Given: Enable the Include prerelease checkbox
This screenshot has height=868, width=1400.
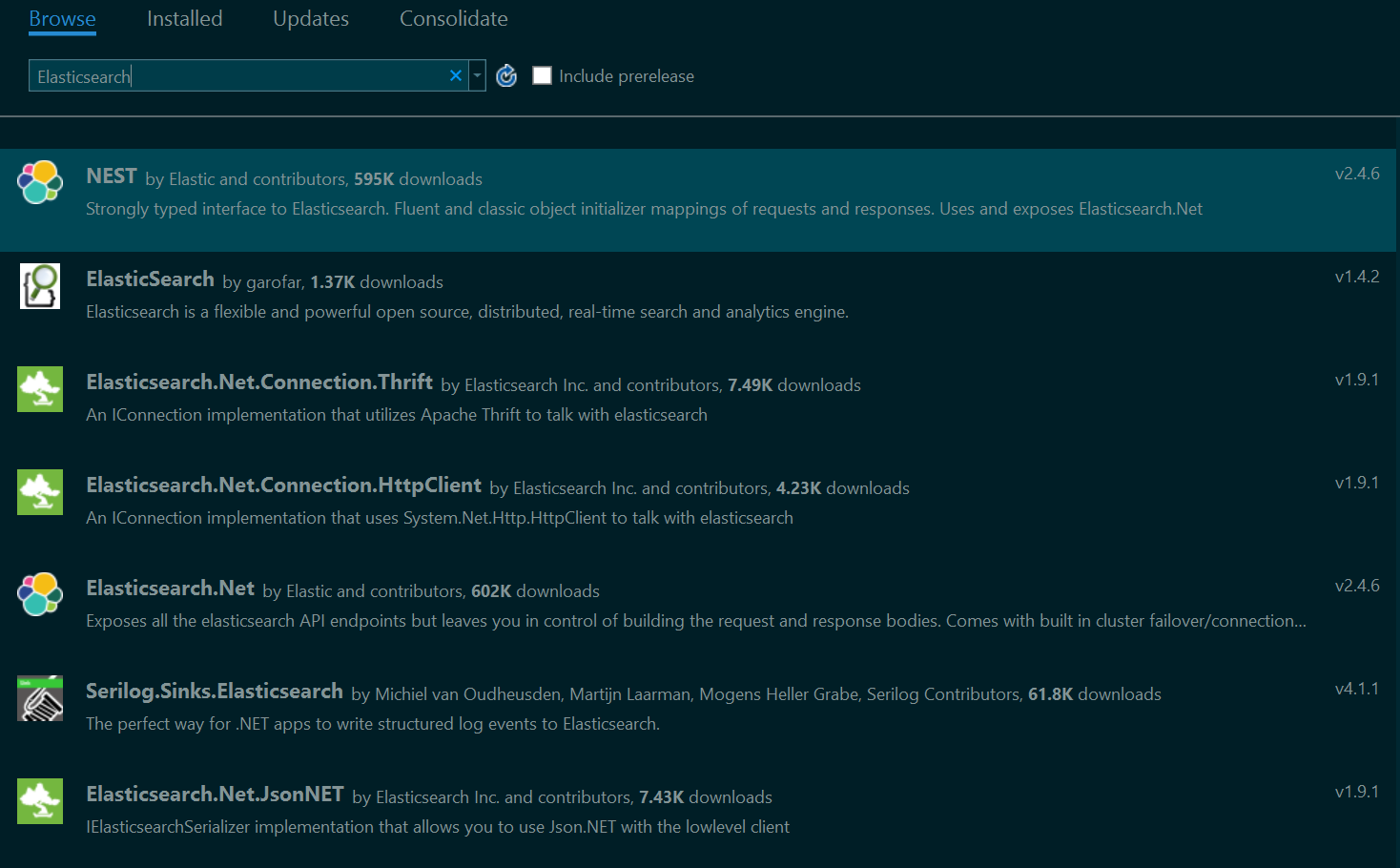Looking at the screenshot, I should (x=542, y=75).
